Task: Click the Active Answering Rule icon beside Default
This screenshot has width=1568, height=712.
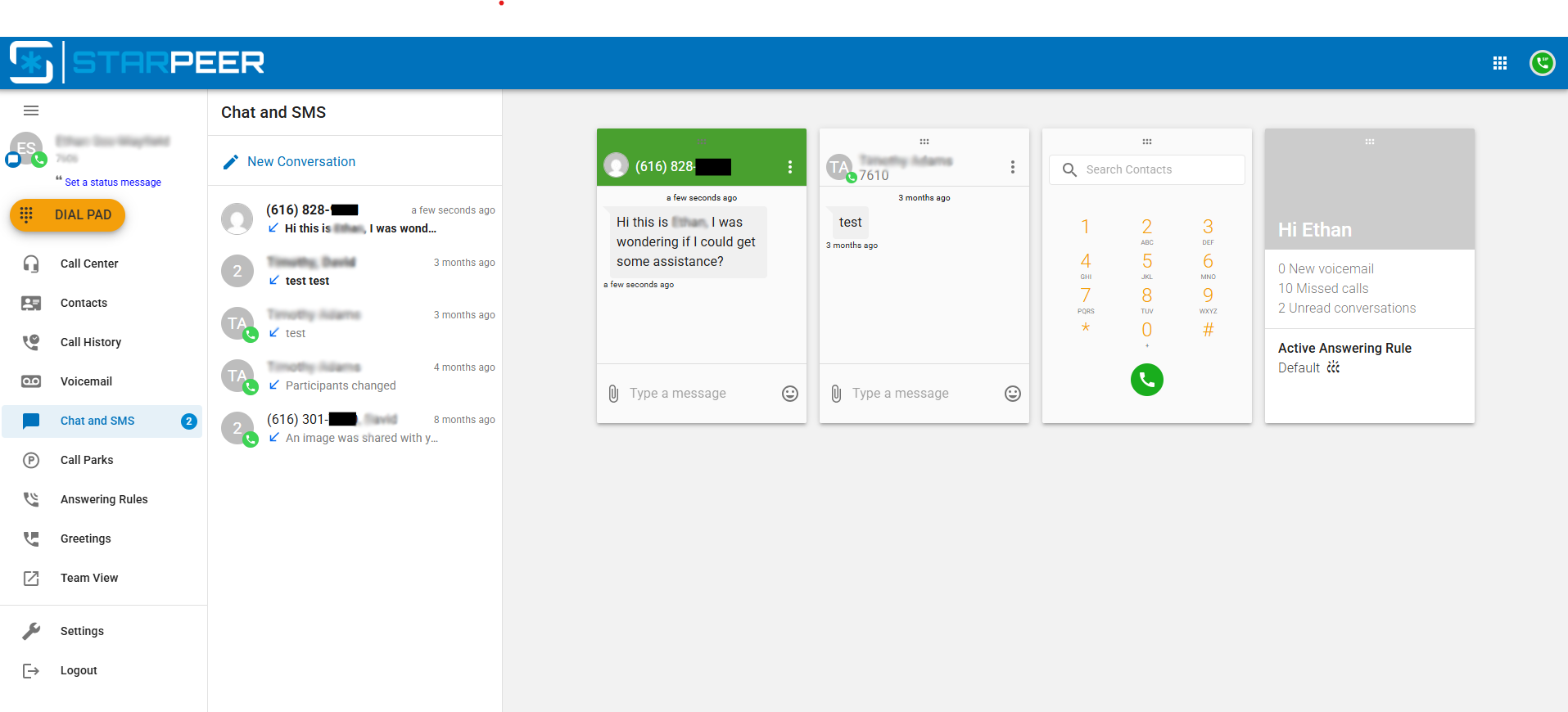Action: 1333,367
